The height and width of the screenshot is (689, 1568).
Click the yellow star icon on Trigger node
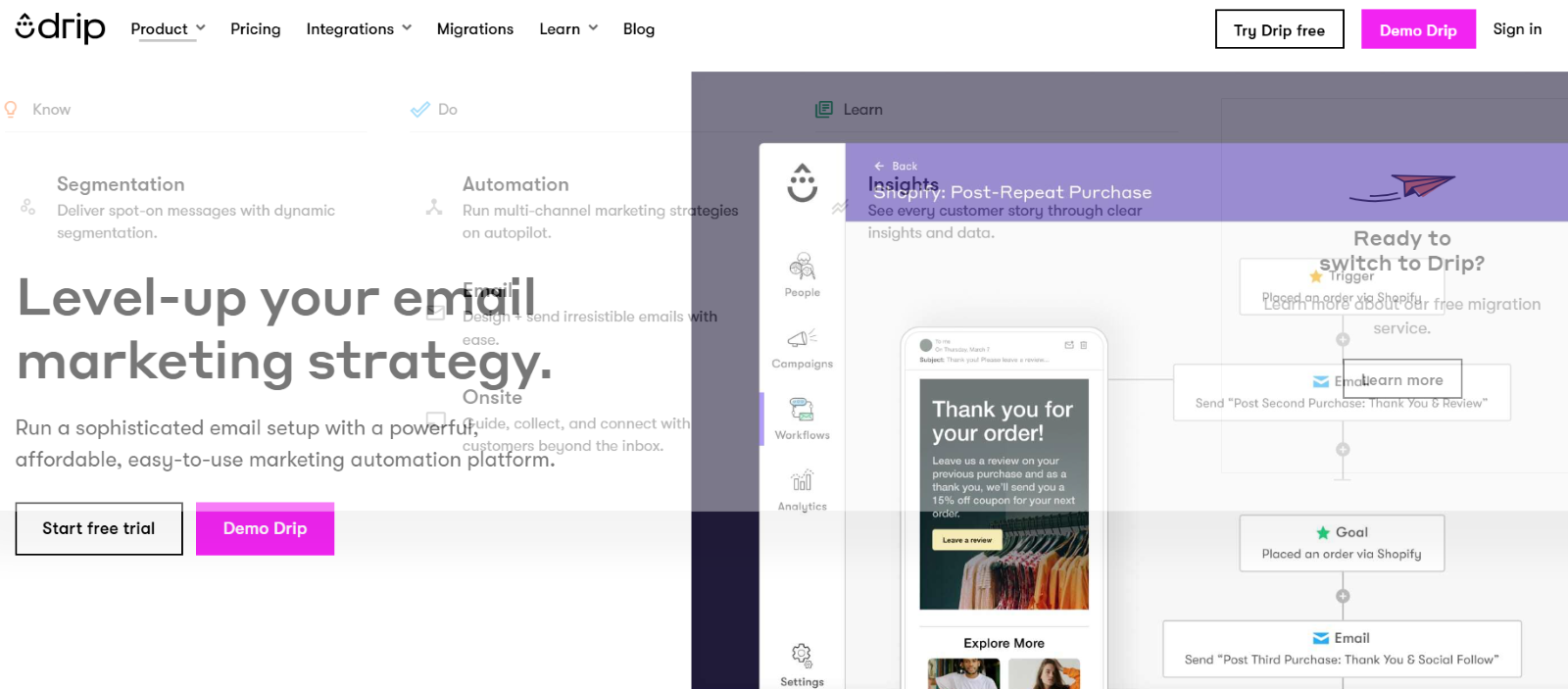coord(1316,276)
